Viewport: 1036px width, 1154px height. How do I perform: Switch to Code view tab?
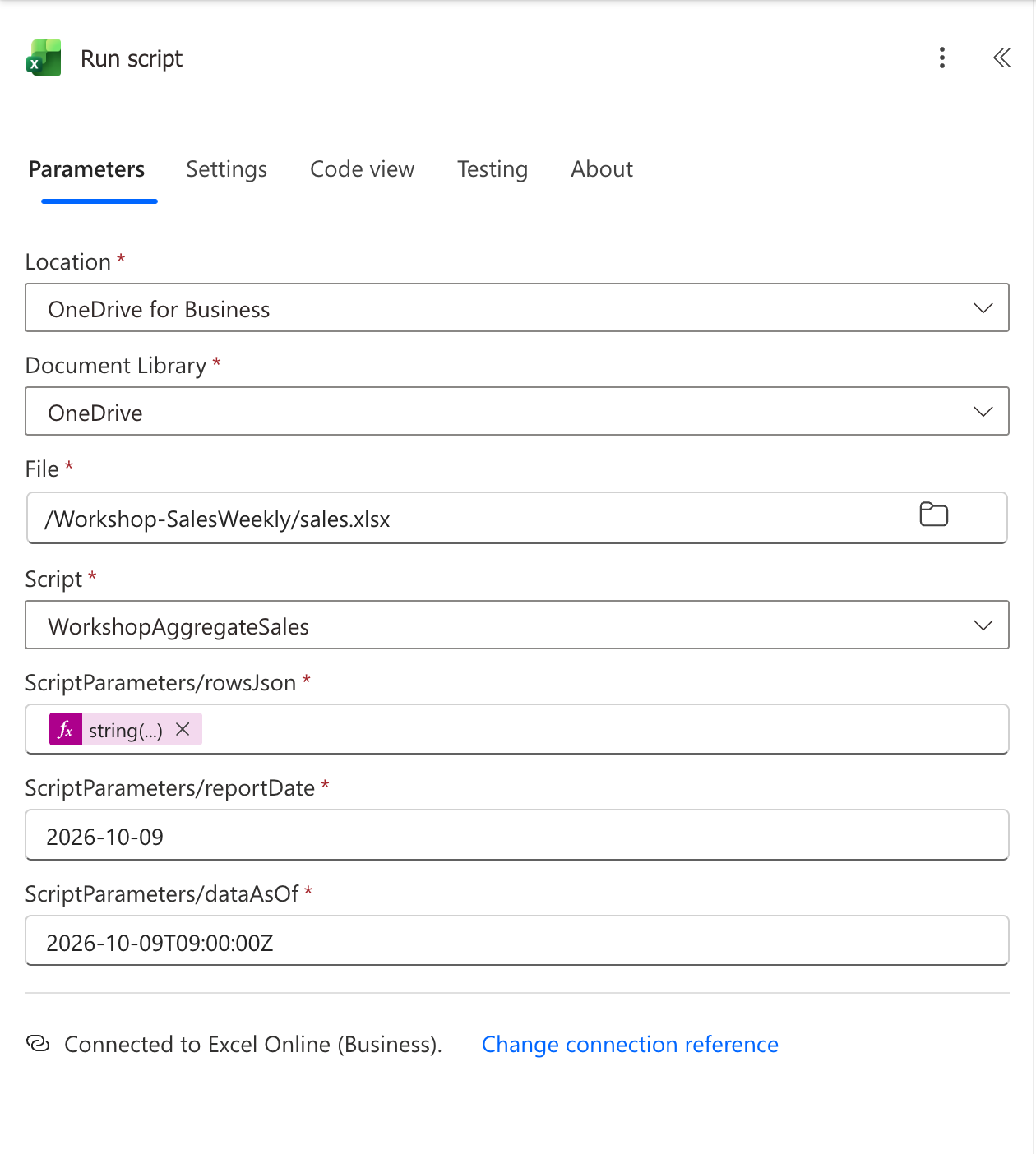pyautogui.click(x=363, y=169)
